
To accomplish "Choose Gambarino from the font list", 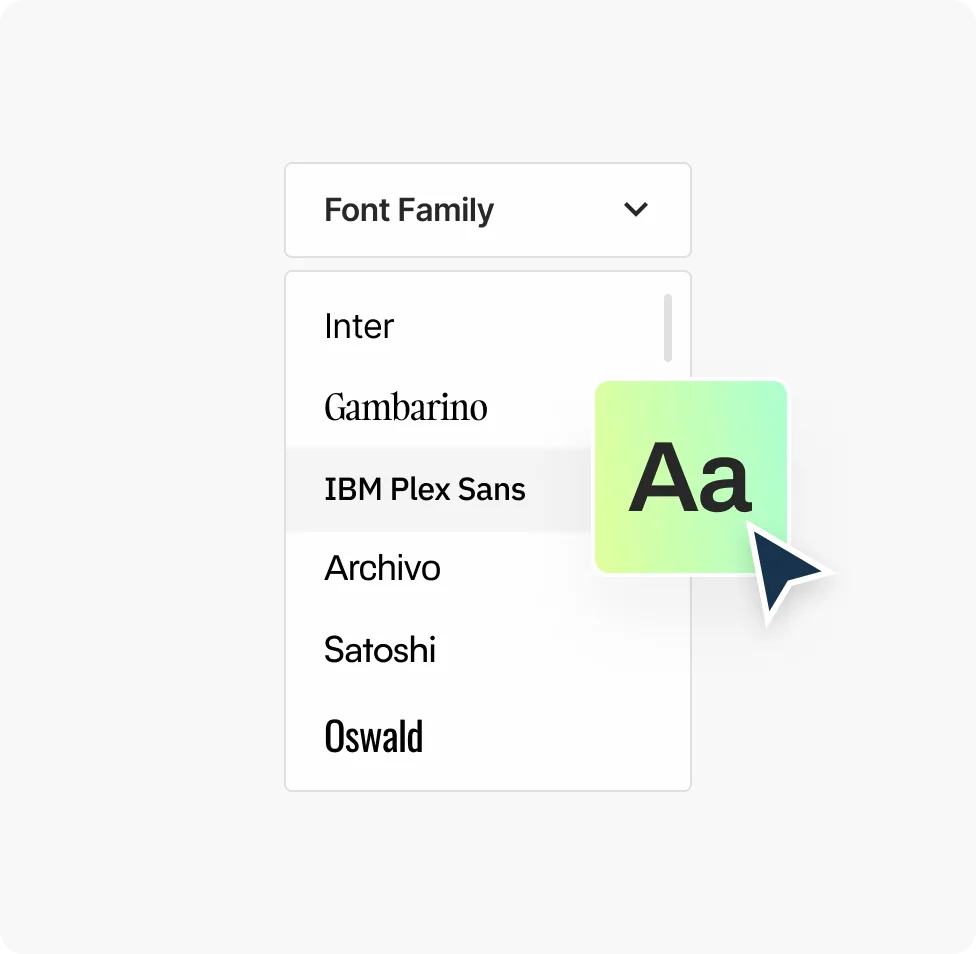I will coord(406,408).
